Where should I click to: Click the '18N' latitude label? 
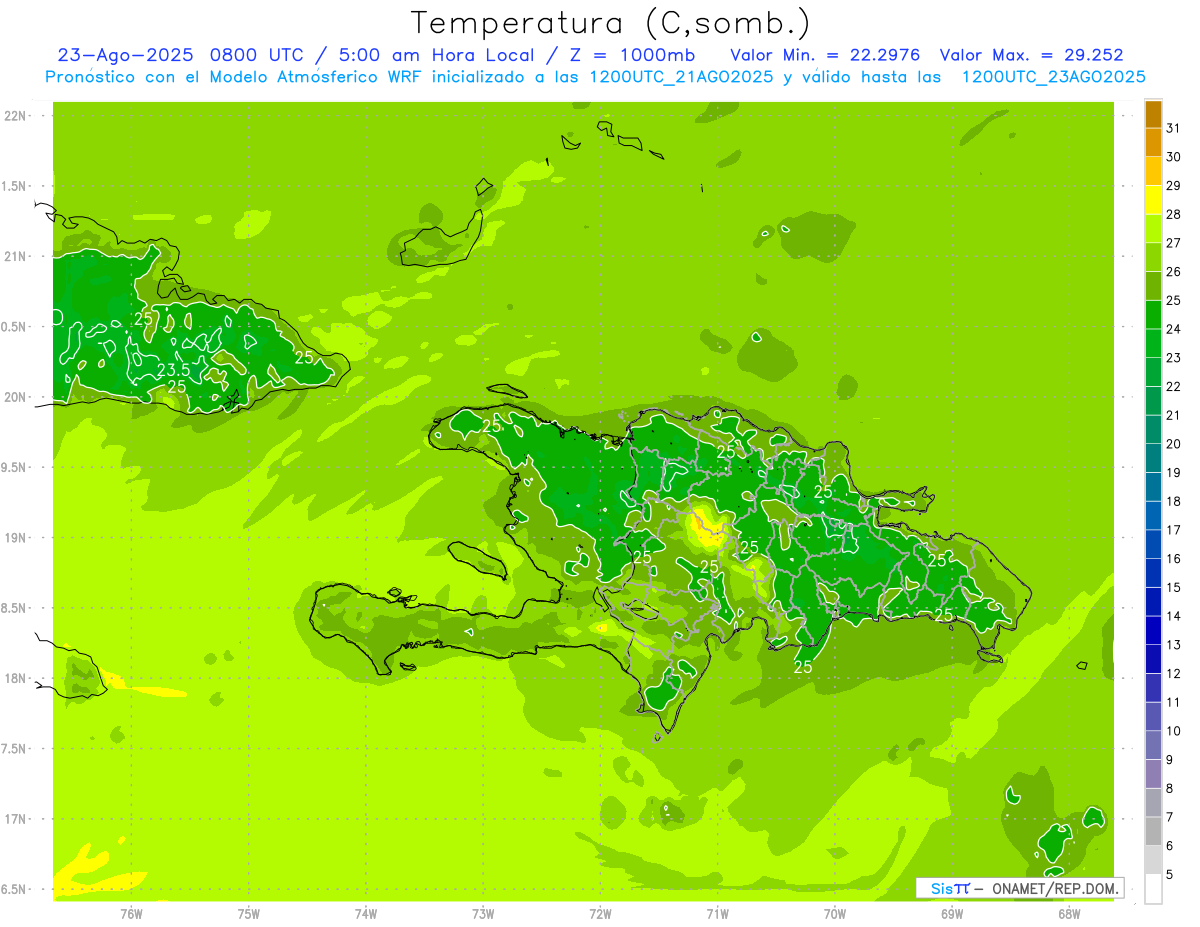[14, 678]
